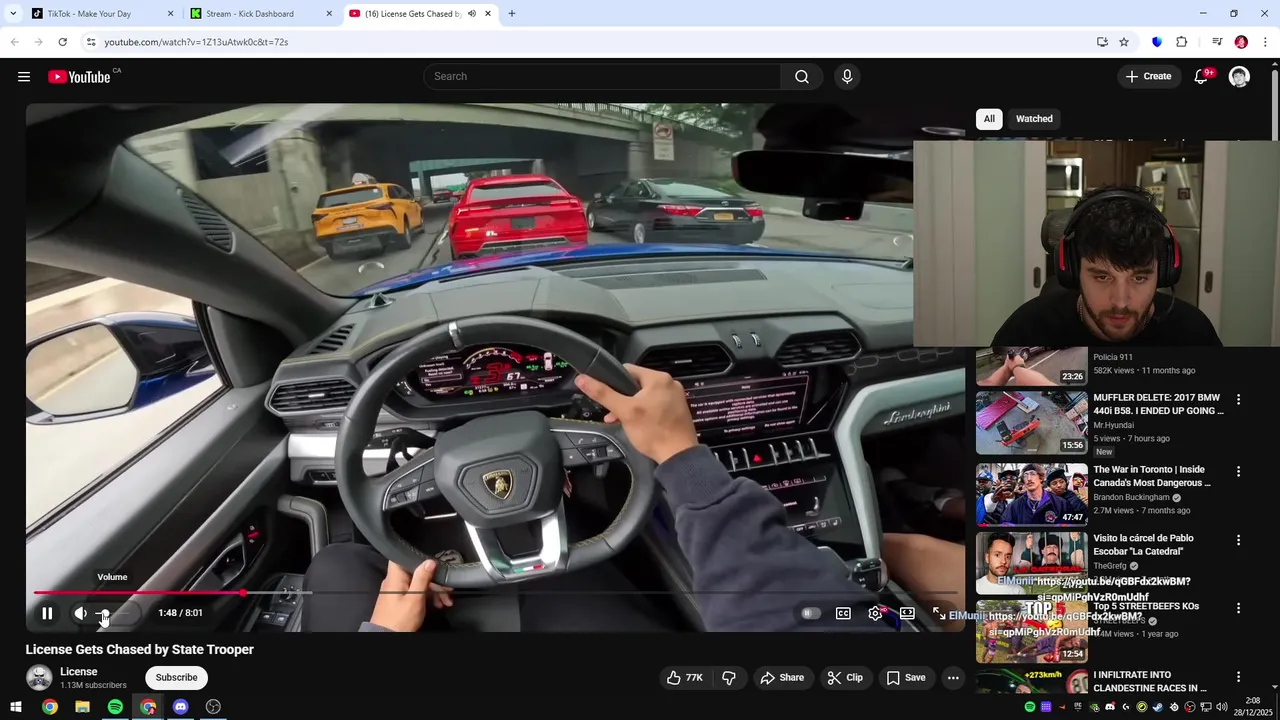Viewport: 1280px width, 720px height.
Task: Open File Explorer from the taskbar
Action: pyautogui.click(x=82, y=707)
